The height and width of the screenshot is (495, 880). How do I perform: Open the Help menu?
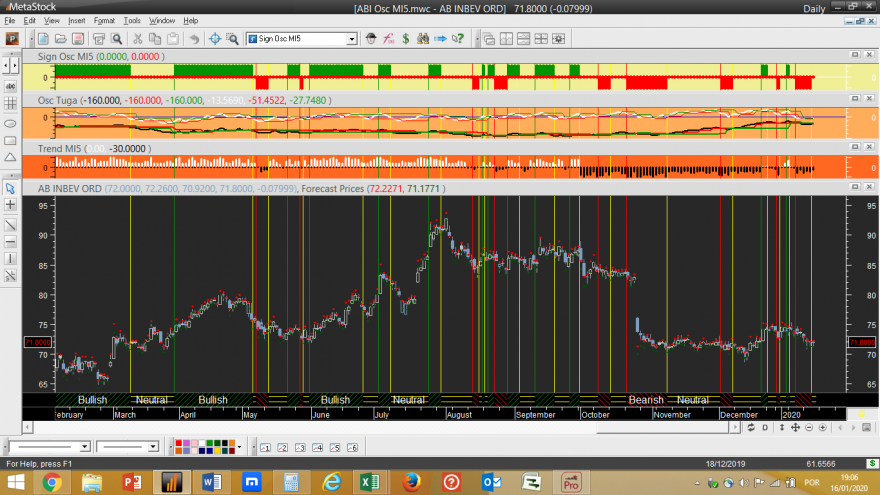(190, 21)
